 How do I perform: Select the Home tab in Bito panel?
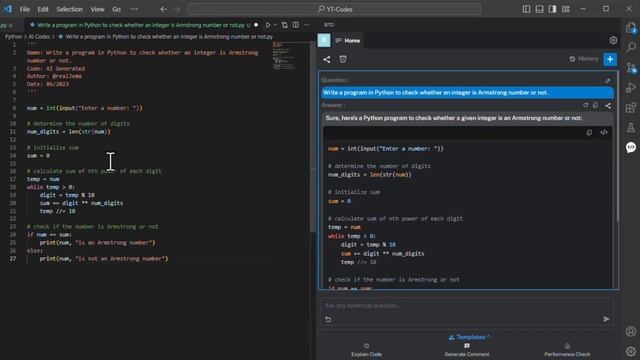[x=348, y=40]
